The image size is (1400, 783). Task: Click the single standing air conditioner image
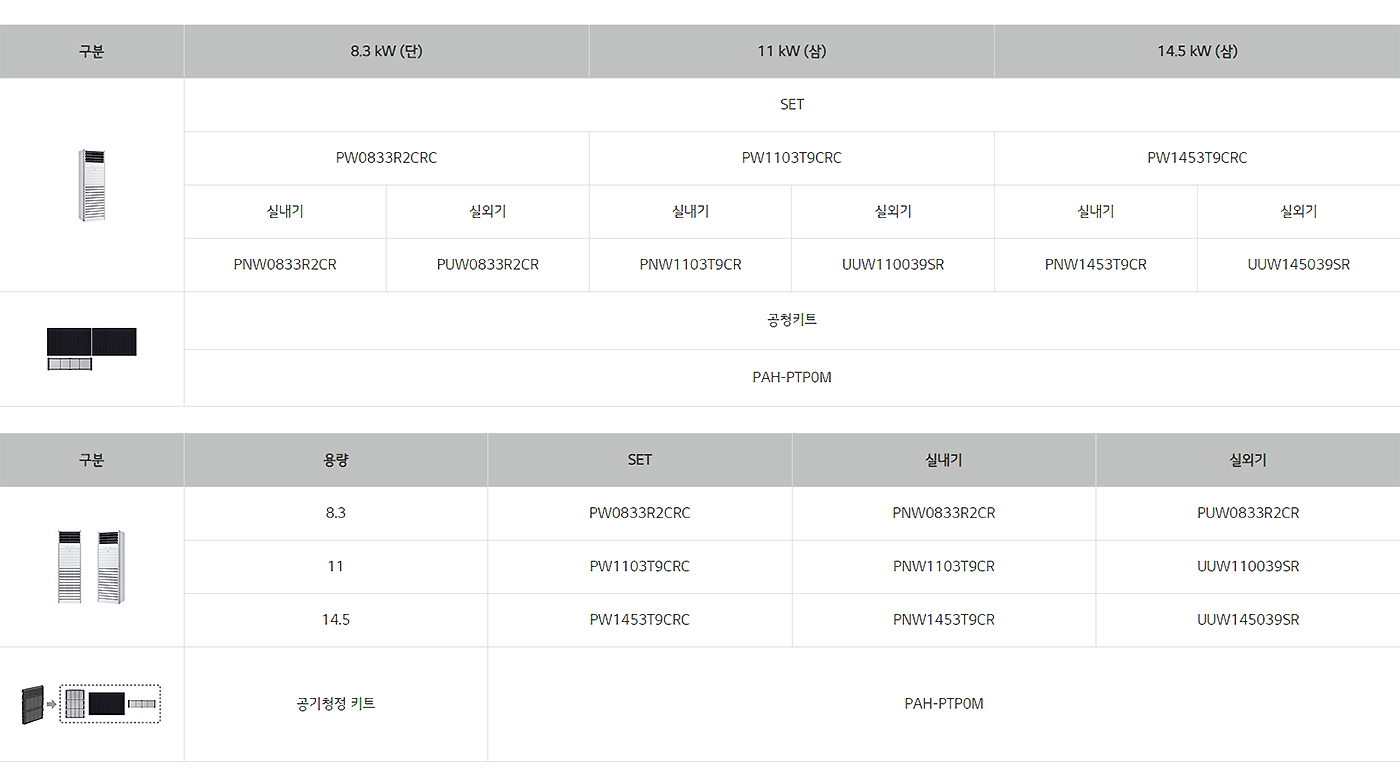tap(92, 186)
